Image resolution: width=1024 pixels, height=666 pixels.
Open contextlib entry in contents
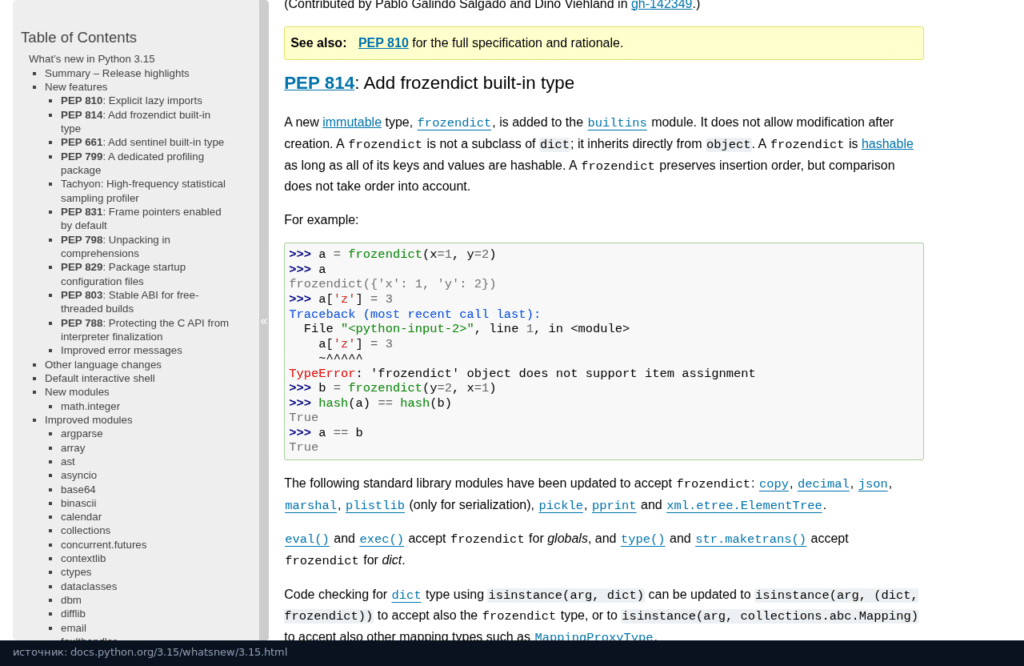tap(83, 559)
